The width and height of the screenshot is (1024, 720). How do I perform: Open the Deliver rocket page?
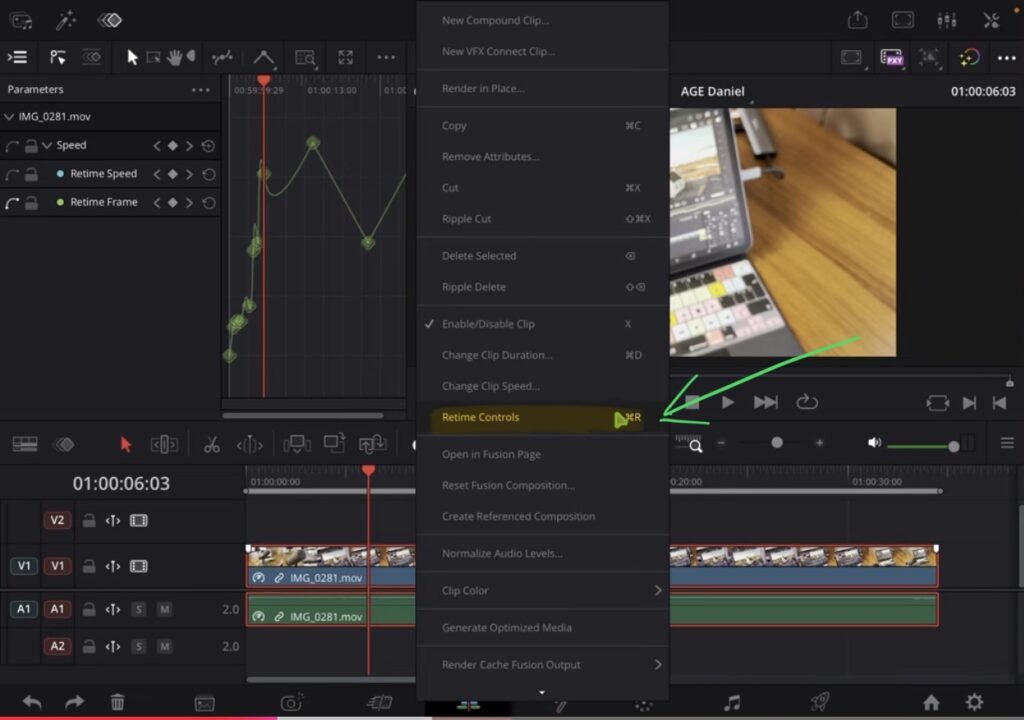click(x=819, y=702)
